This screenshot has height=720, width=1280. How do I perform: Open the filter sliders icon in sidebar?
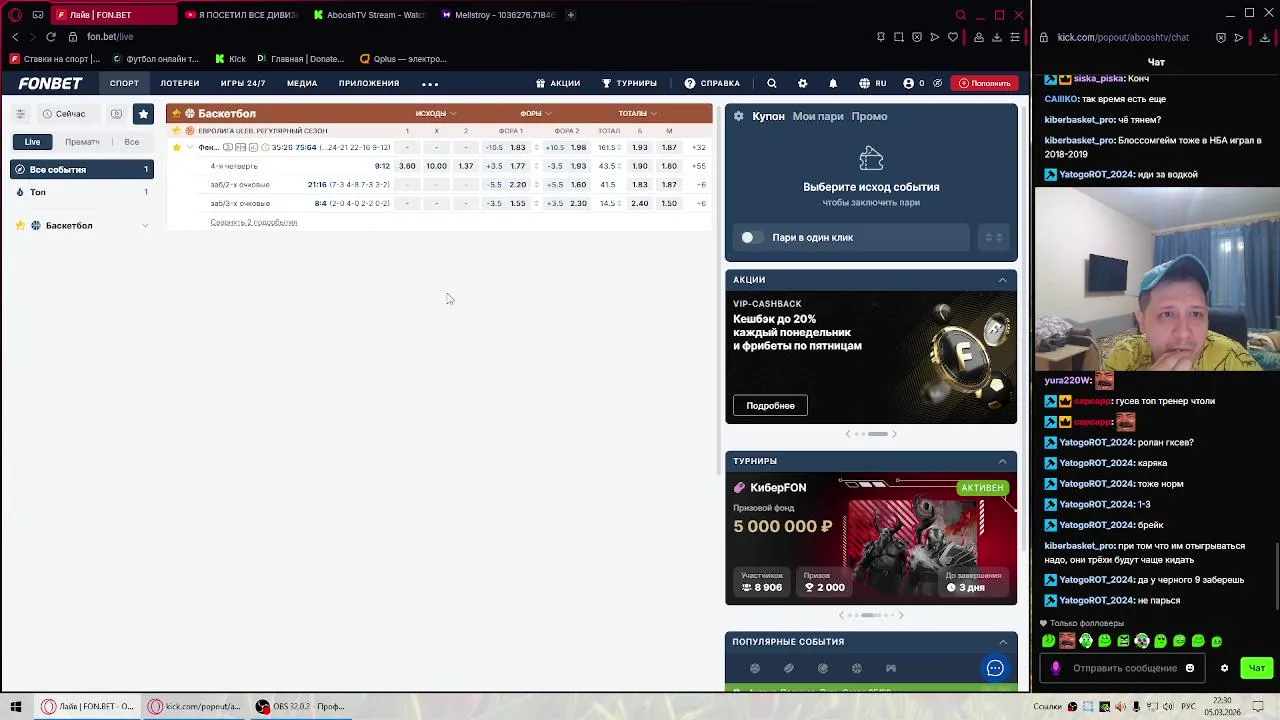[x=20, y=114]
